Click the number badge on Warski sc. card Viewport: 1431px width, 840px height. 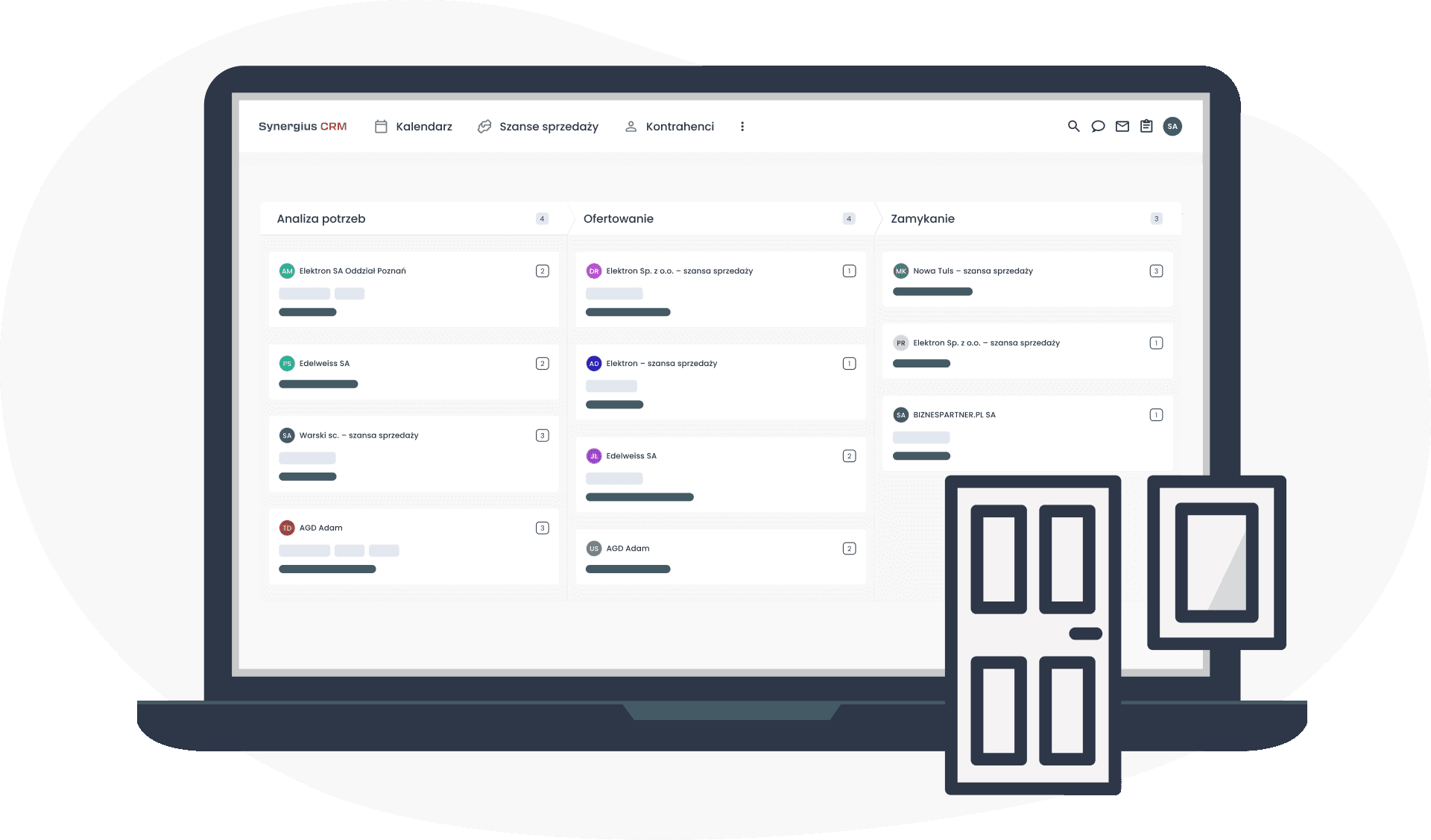[543, 435]
